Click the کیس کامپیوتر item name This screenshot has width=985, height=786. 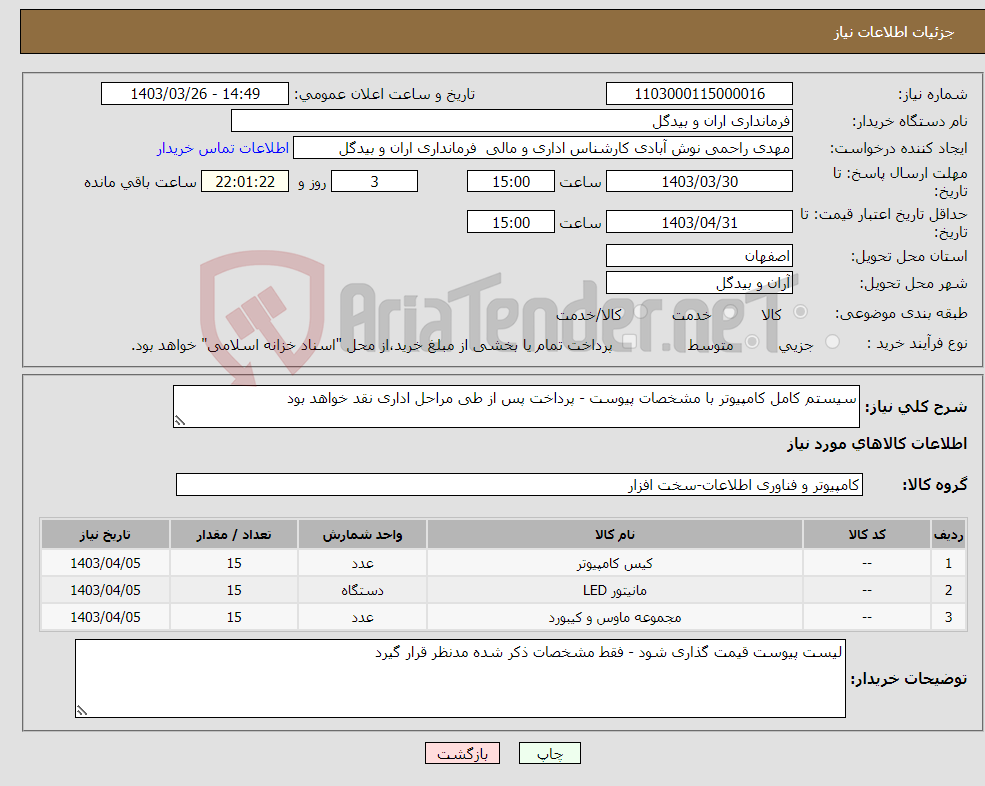(615, 564)
